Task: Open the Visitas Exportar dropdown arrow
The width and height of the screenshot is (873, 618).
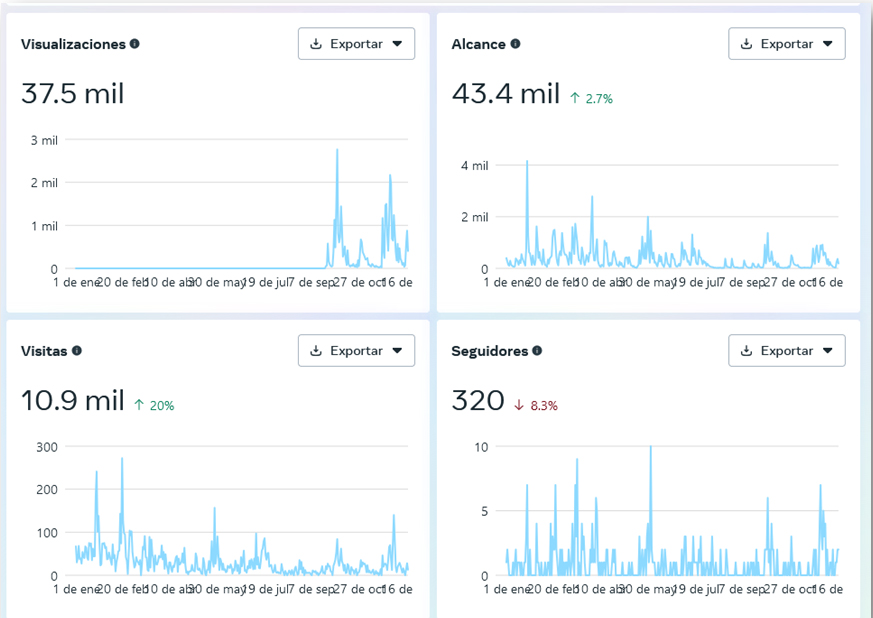Action: 397,350
